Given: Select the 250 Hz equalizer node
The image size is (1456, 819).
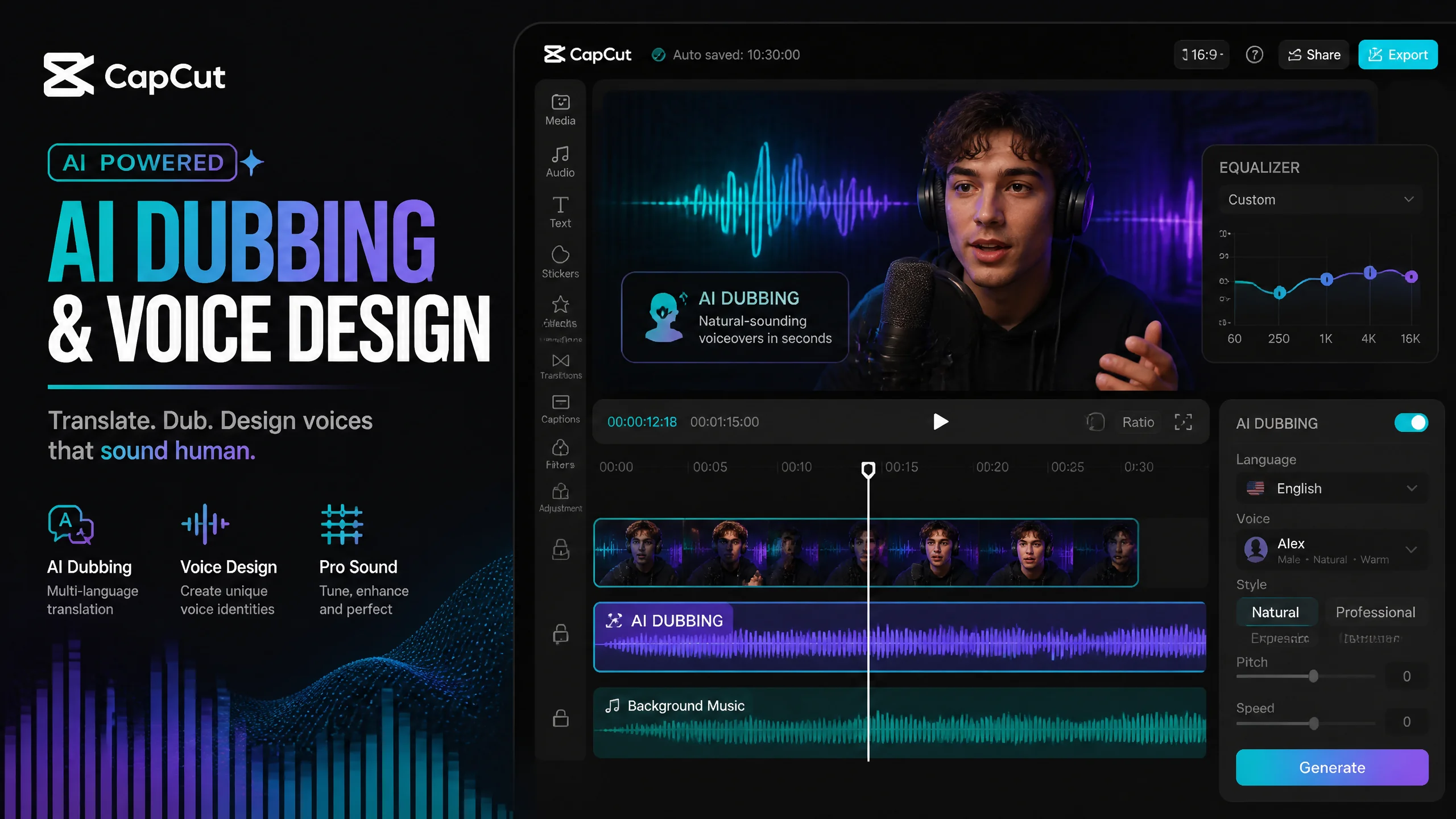Looking at the screenshot, I should coord(1280,292).
